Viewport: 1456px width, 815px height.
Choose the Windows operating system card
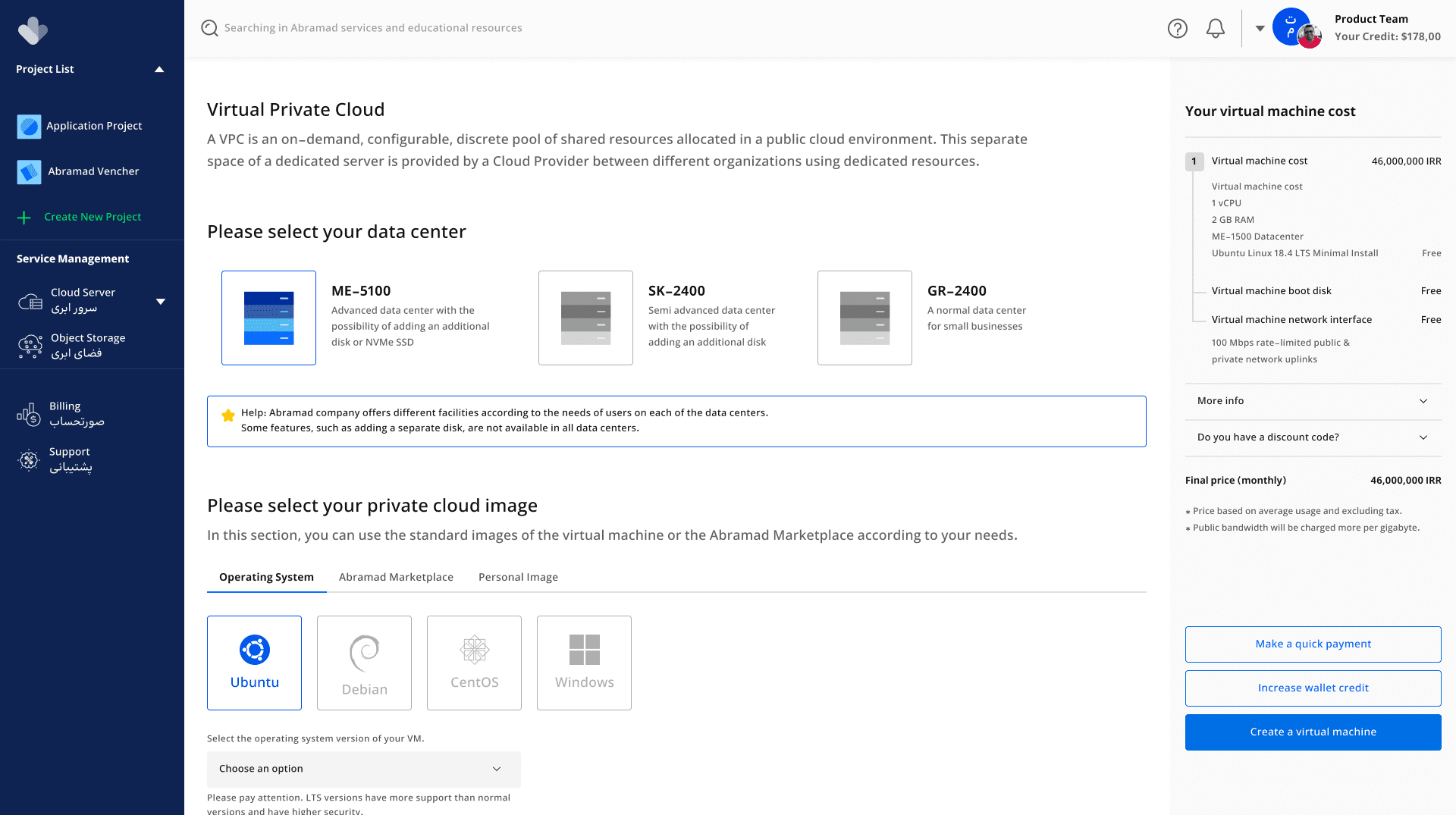[584, 663]
